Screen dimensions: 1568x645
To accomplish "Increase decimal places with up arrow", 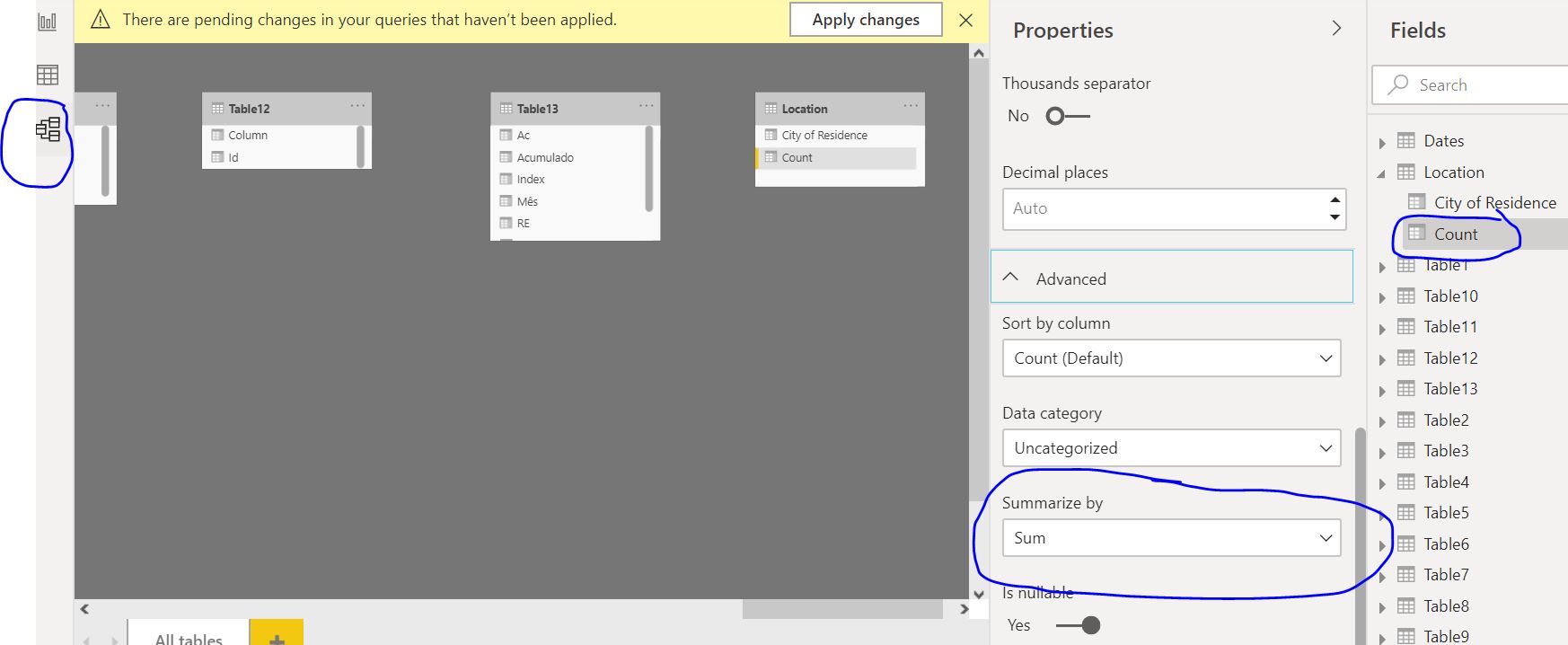I will pyautogui.click(x=1335, y=199).
